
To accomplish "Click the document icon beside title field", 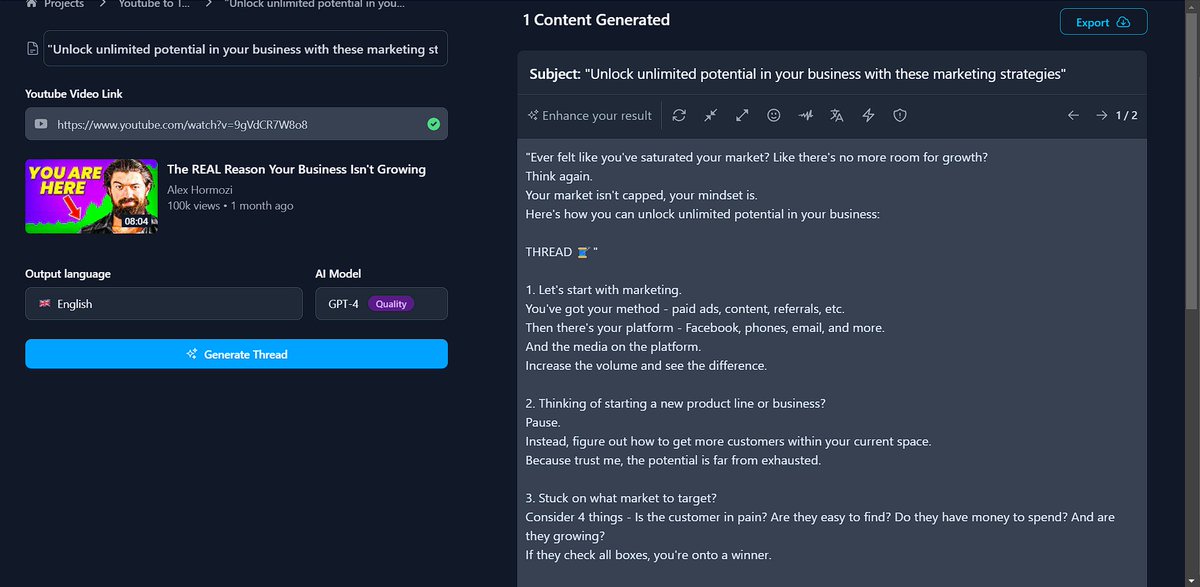I will (33, 49).
